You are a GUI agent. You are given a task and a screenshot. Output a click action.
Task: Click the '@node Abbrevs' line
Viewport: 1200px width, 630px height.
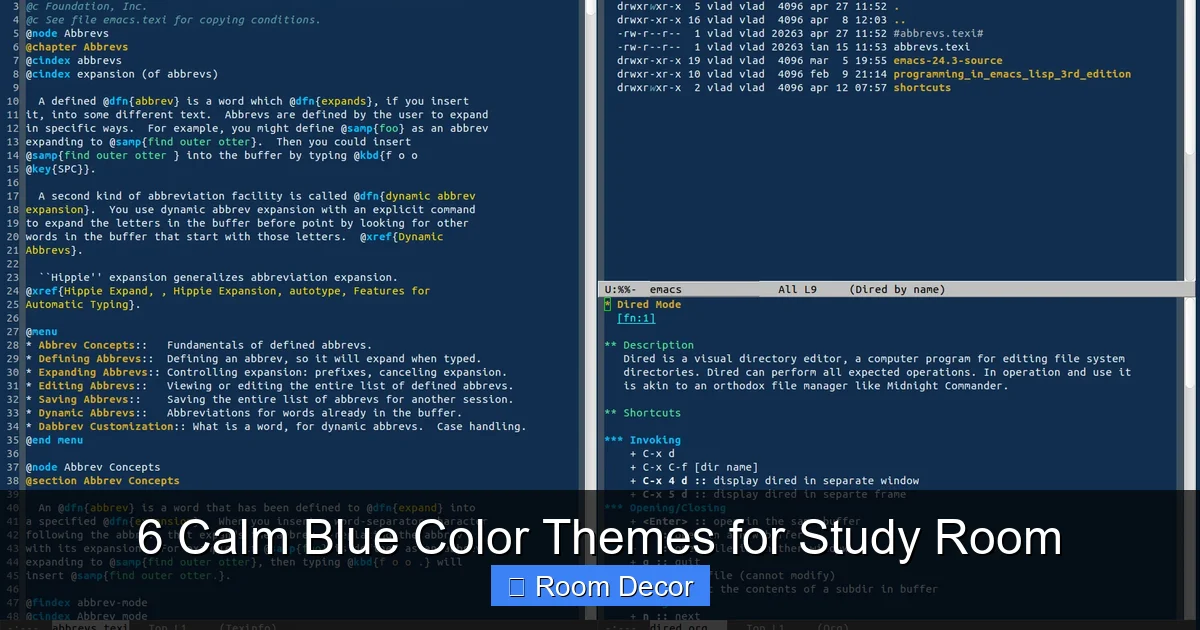click(x=67, y=33)
